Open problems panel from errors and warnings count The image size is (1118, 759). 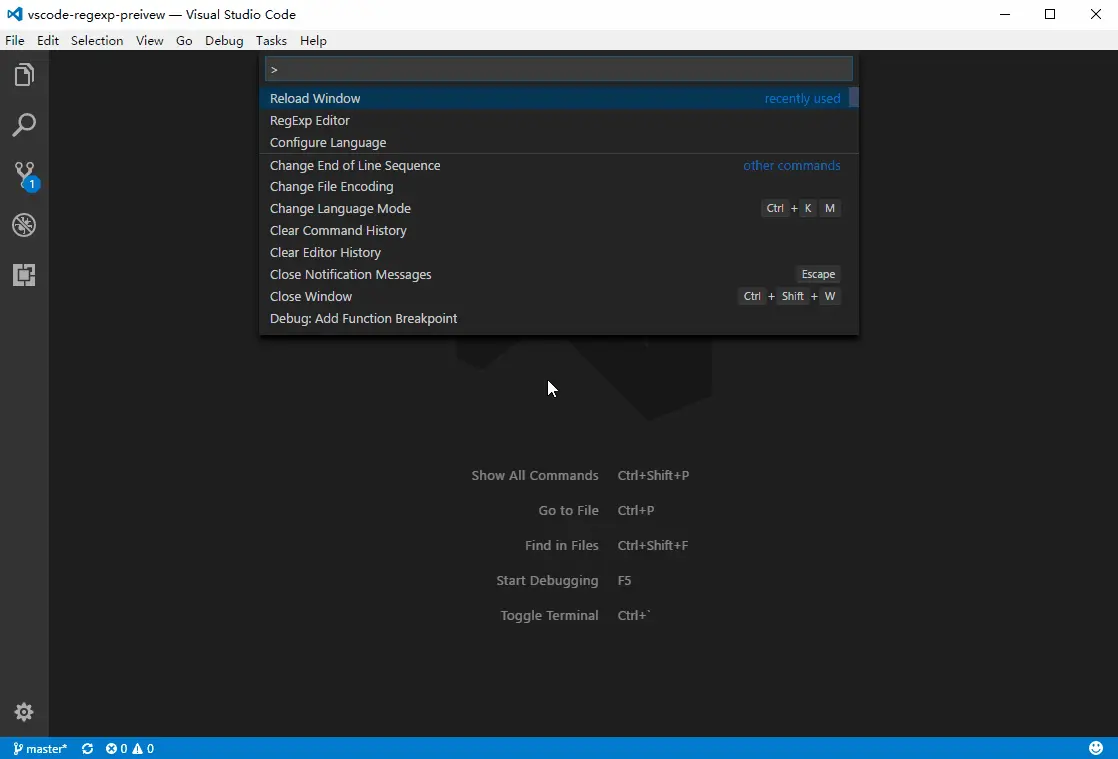[130, 748]
